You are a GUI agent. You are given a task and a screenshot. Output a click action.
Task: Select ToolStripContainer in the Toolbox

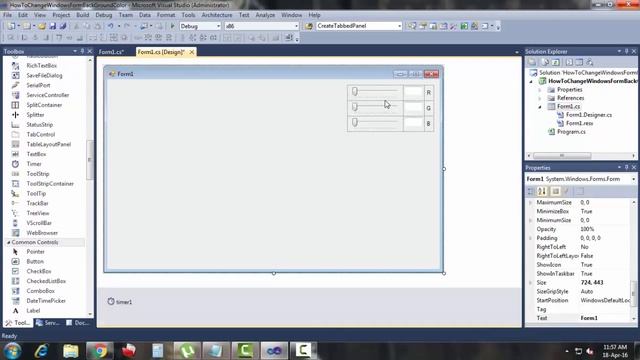[x=50, y=184]
